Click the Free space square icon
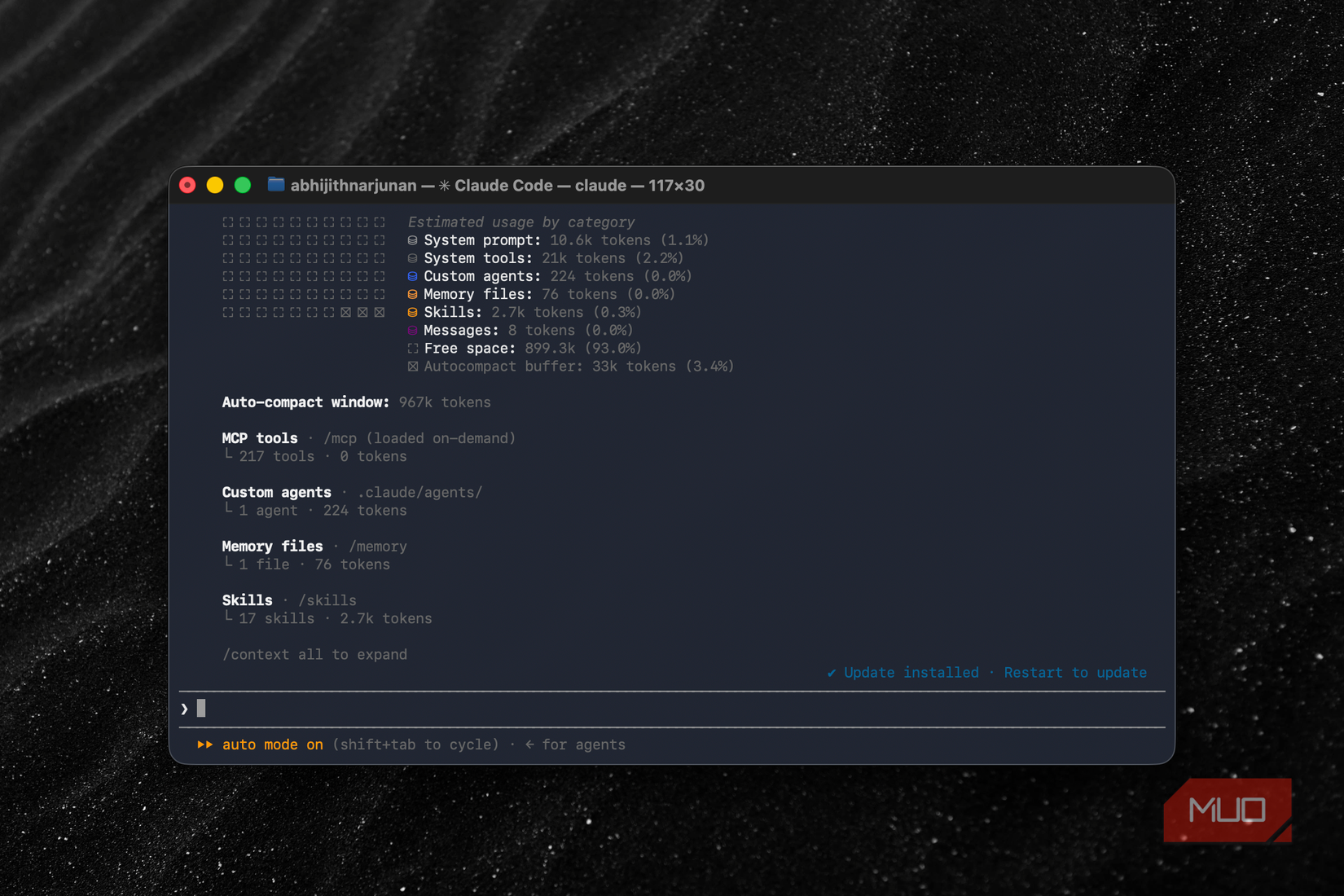Image resolution: width=1344 pixels, height=896 pixels. (x=412, y=349)
